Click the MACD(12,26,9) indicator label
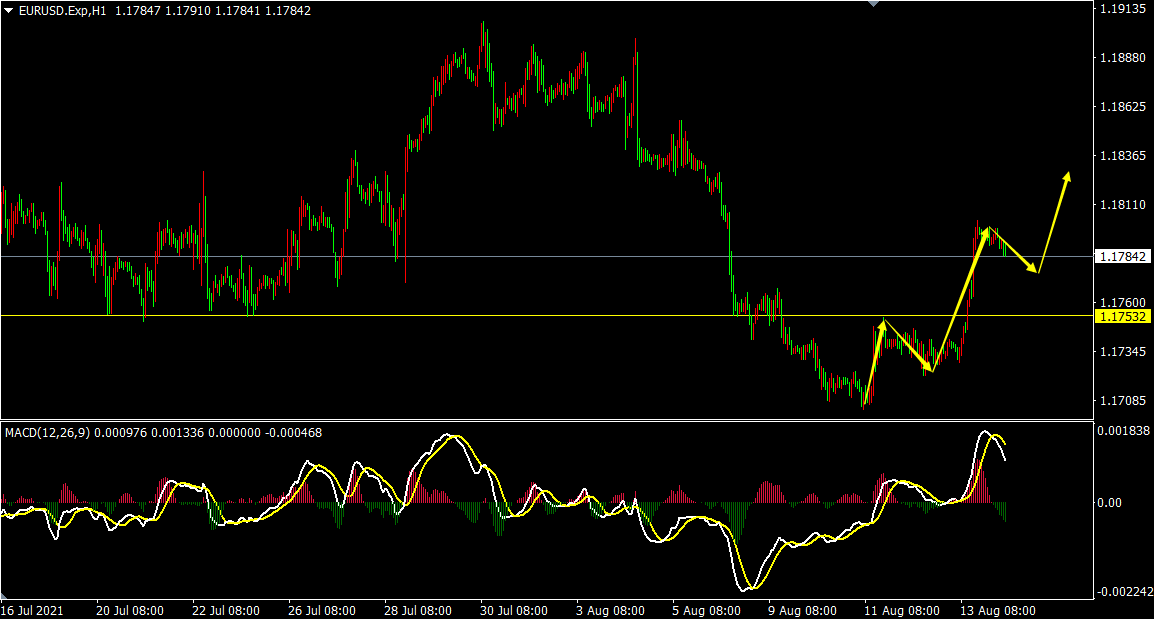This screenshot has width=1154, height=619. click(46, 433)
